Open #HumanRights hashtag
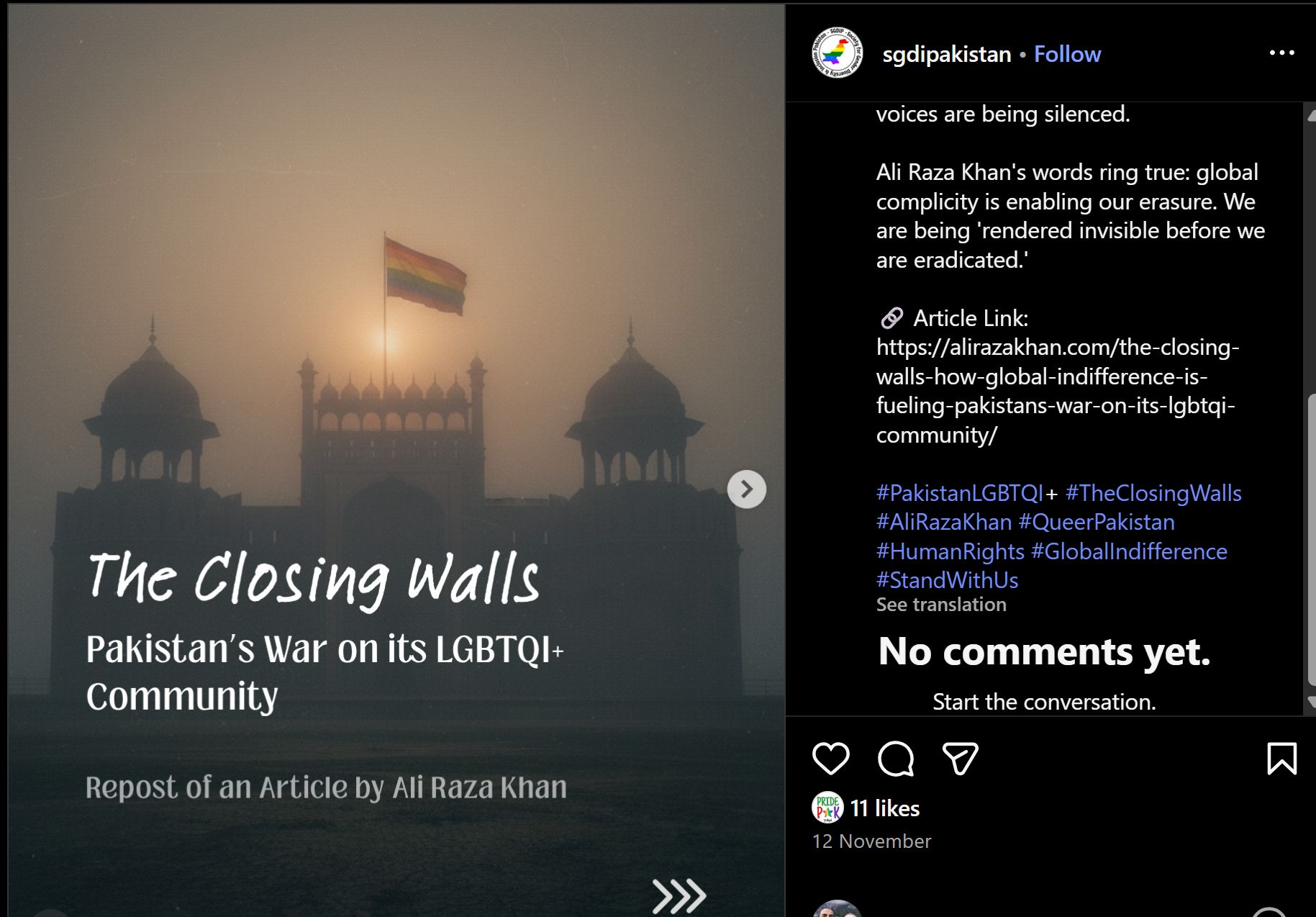This screenshot has height=917, width=1316. (950, 551)
